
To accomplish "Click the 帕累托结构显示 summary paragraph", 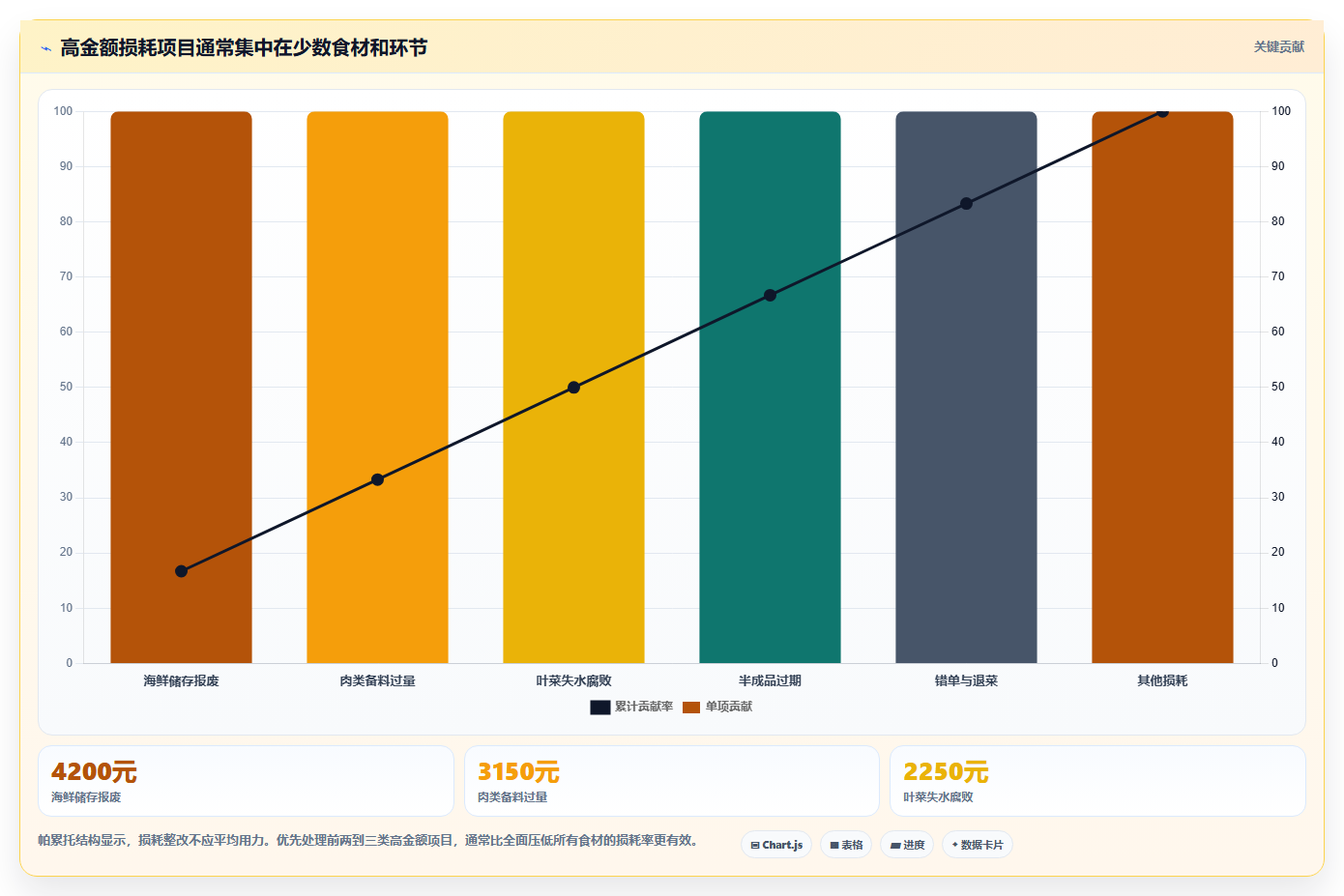I will coord(368,840).
